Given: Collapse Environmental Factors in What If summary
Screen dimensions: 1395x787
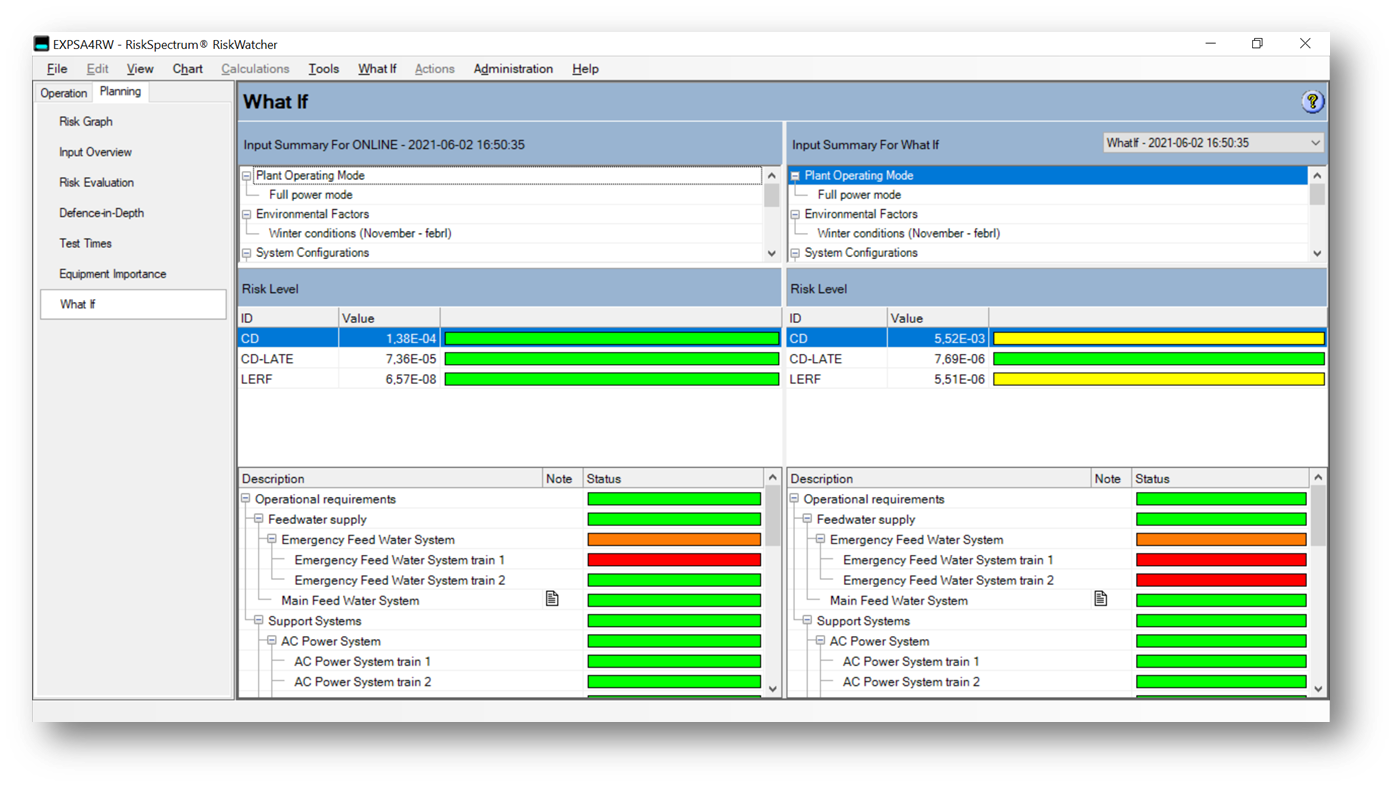Looking at the screenshot, I should (795, 215).
